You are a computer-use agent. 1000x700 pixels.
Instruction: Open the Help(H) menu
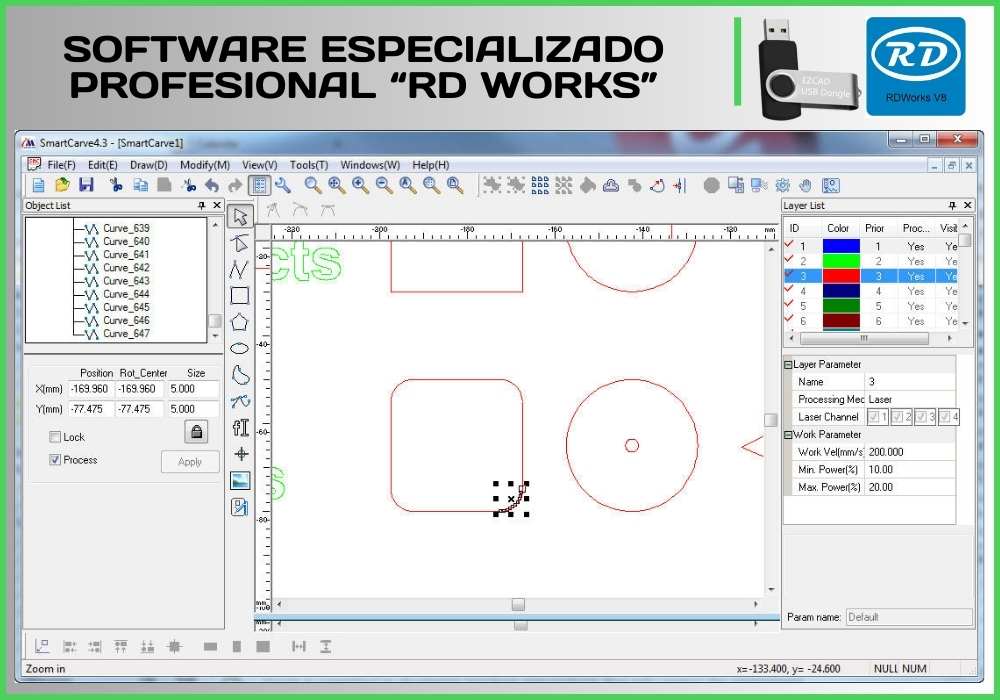(x=430, y=165)
